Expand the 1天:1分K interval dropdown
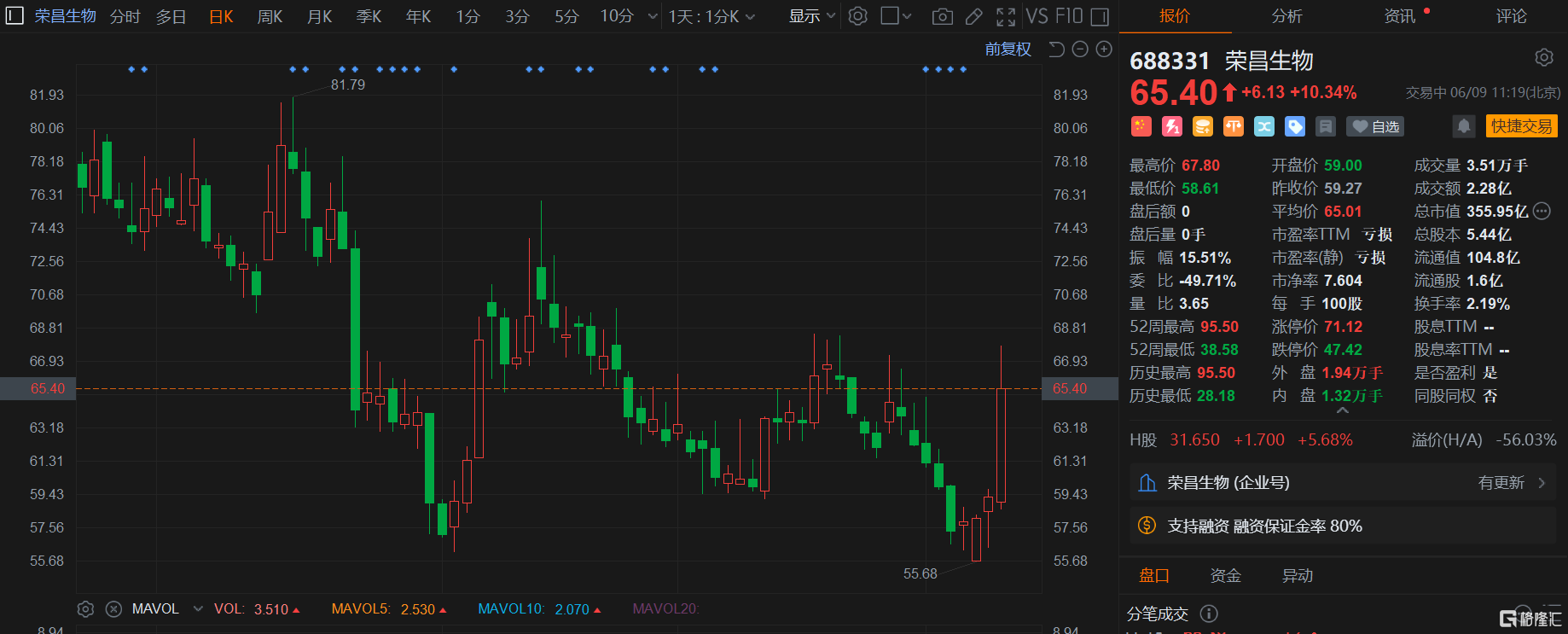 point(711,16)
